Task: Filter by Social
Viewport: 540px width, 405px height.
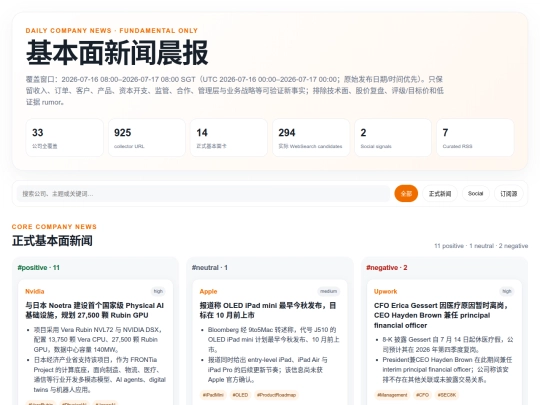Action: pos(476,194)
